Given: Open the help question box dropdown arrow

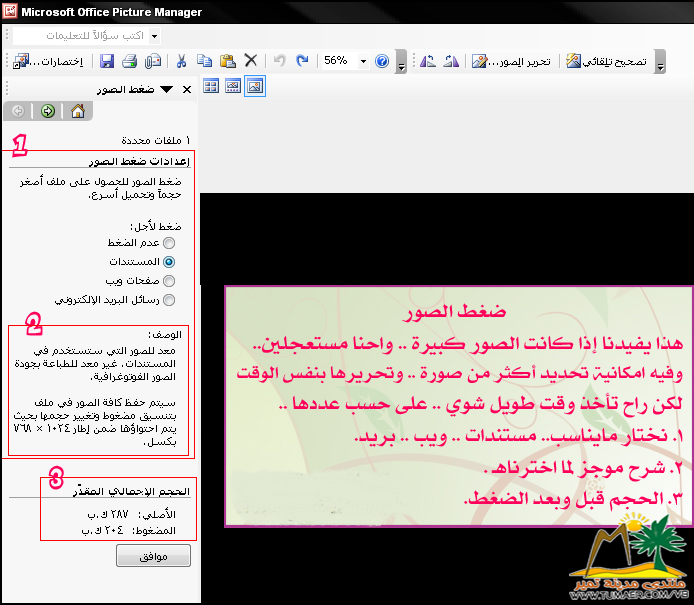Looking at the screenshot, I should [154, 36].
